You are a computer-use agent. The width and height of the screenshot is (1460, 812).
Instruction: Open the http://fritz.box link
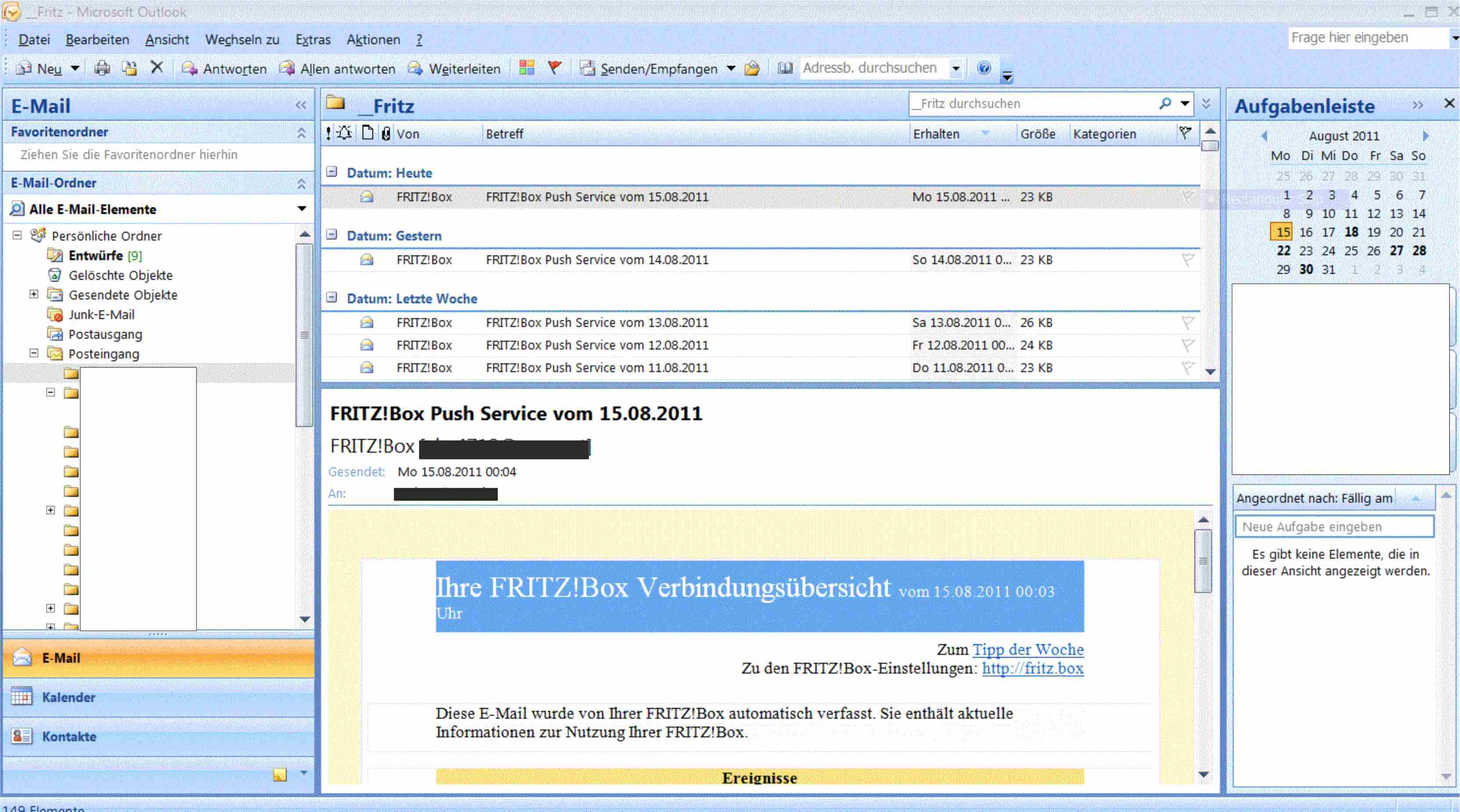coord(1033,669)
